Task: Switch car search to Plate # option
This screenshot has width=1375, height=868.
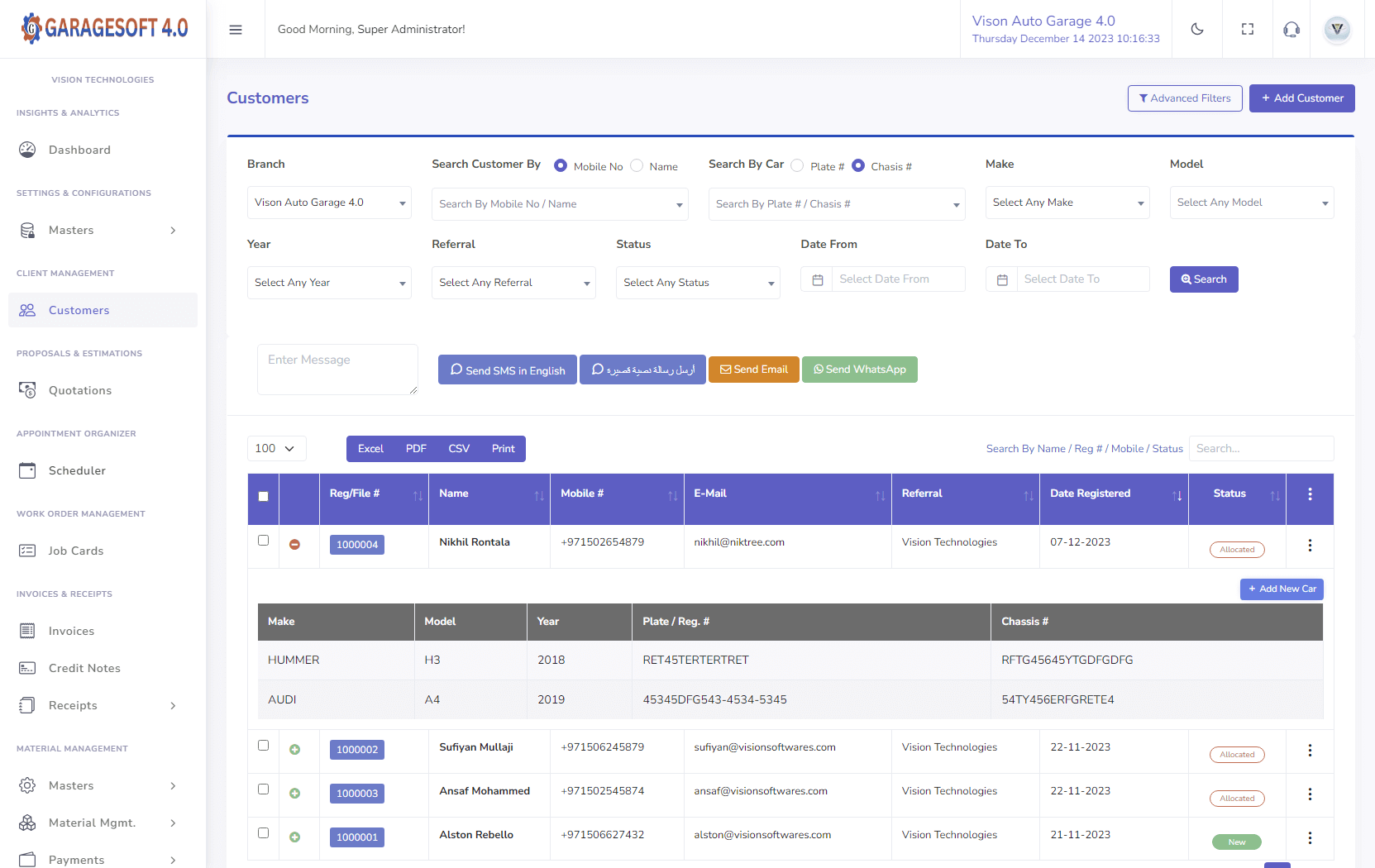Action: click(x=796, y=165)
